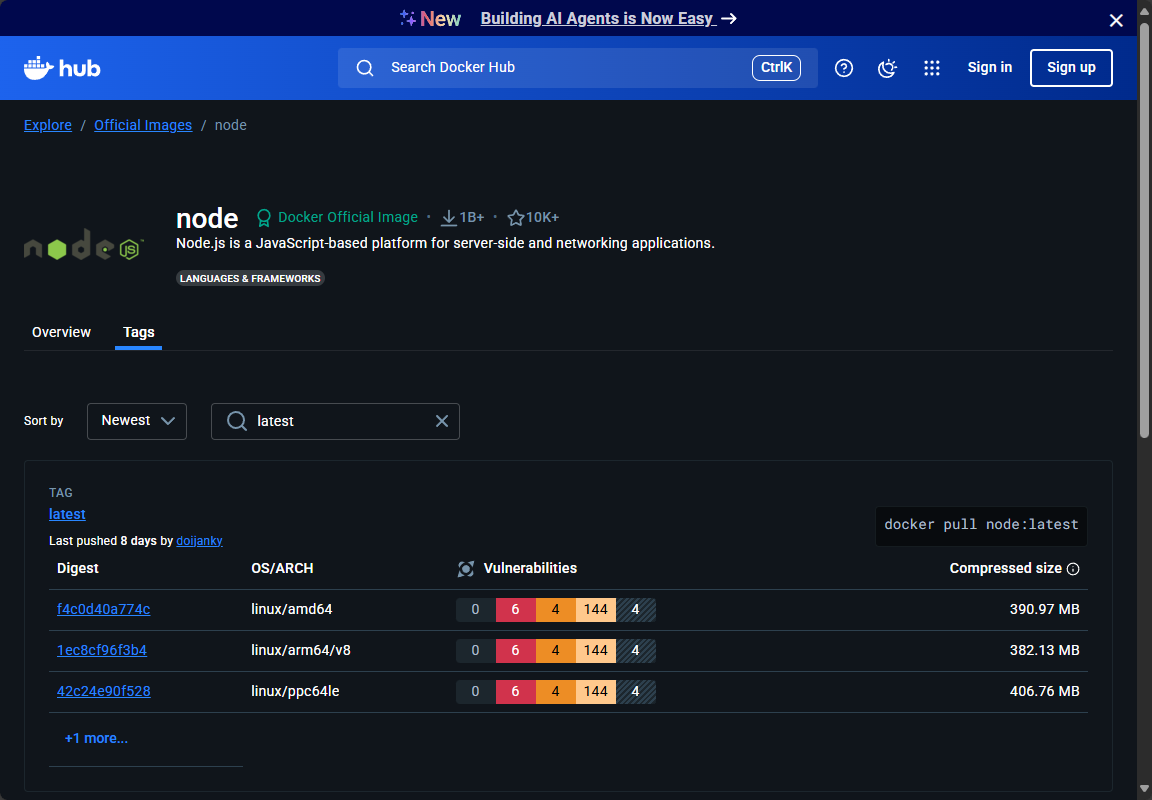Click orange medium count 4 for linux/arm64/v8
Viewport: 1152px width, 800px height.
pos(555,650)
